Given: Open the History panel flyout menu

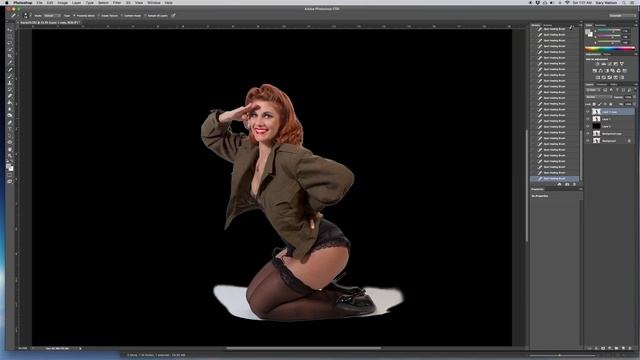Looking at the screenshot, I should pos(581,25).
